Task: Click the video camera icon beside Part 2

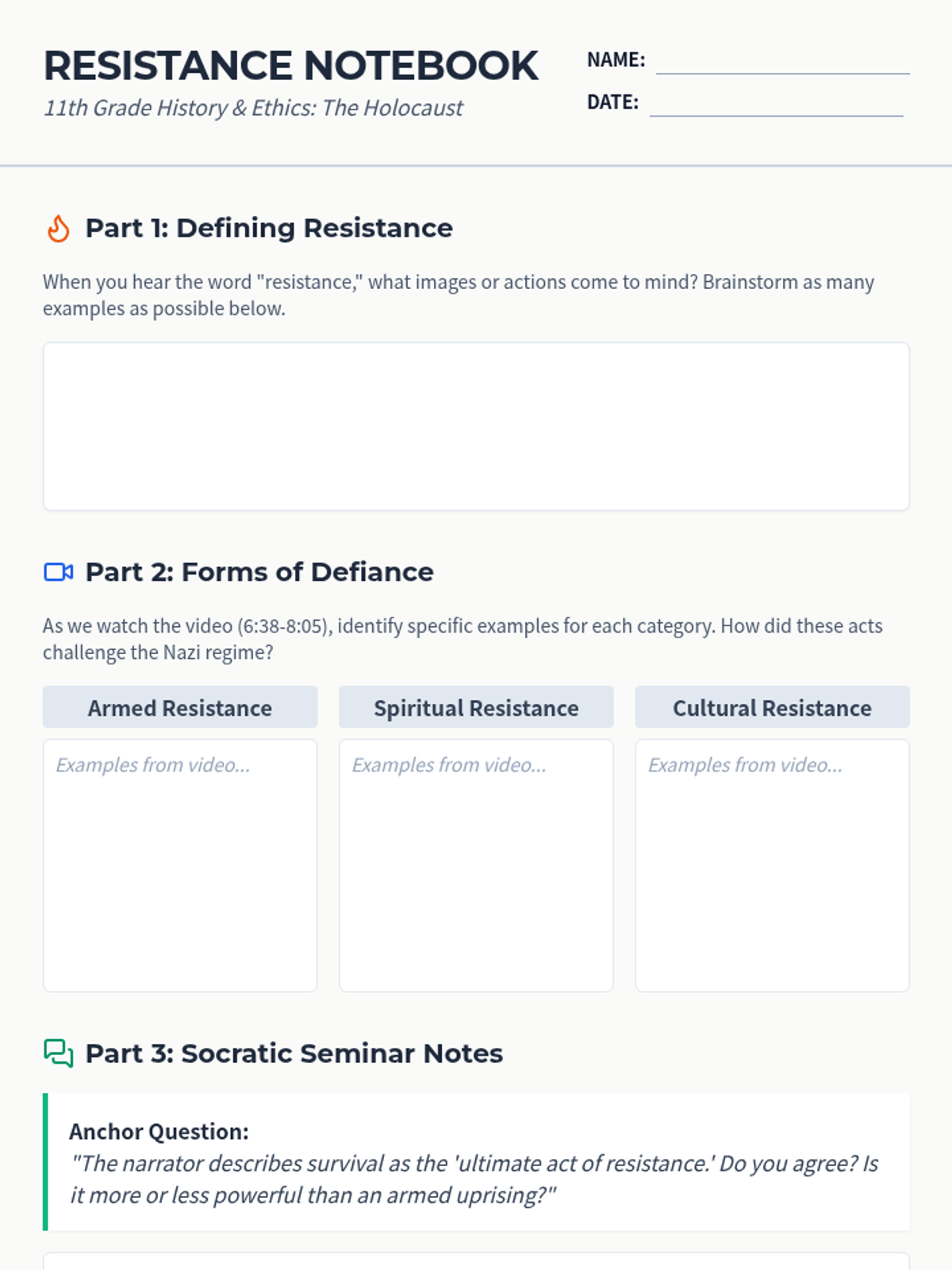Action: tap(58, 572)
